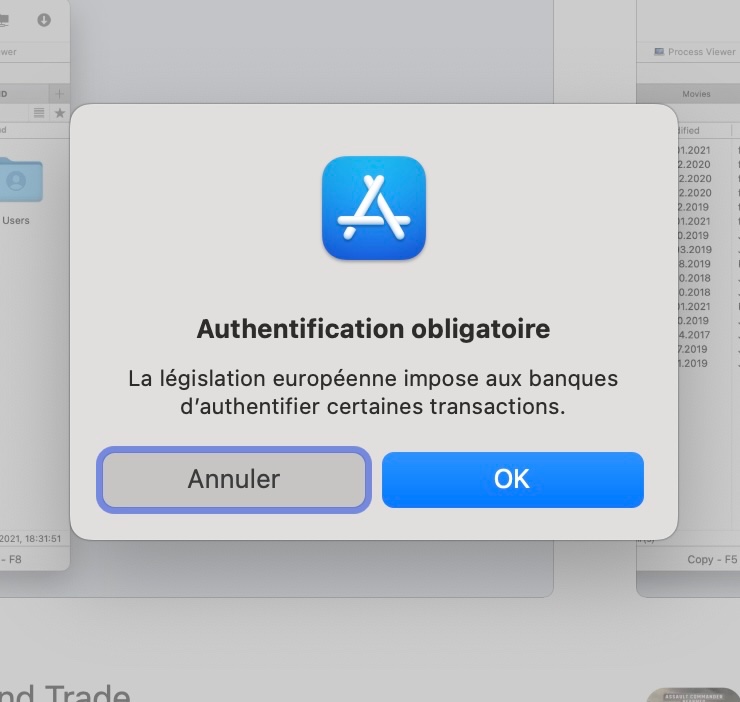Click the dialog title Authentification obligatoire
Image resolution: width=740 pixels, height=702 pixels.
(x=373, y=329)
